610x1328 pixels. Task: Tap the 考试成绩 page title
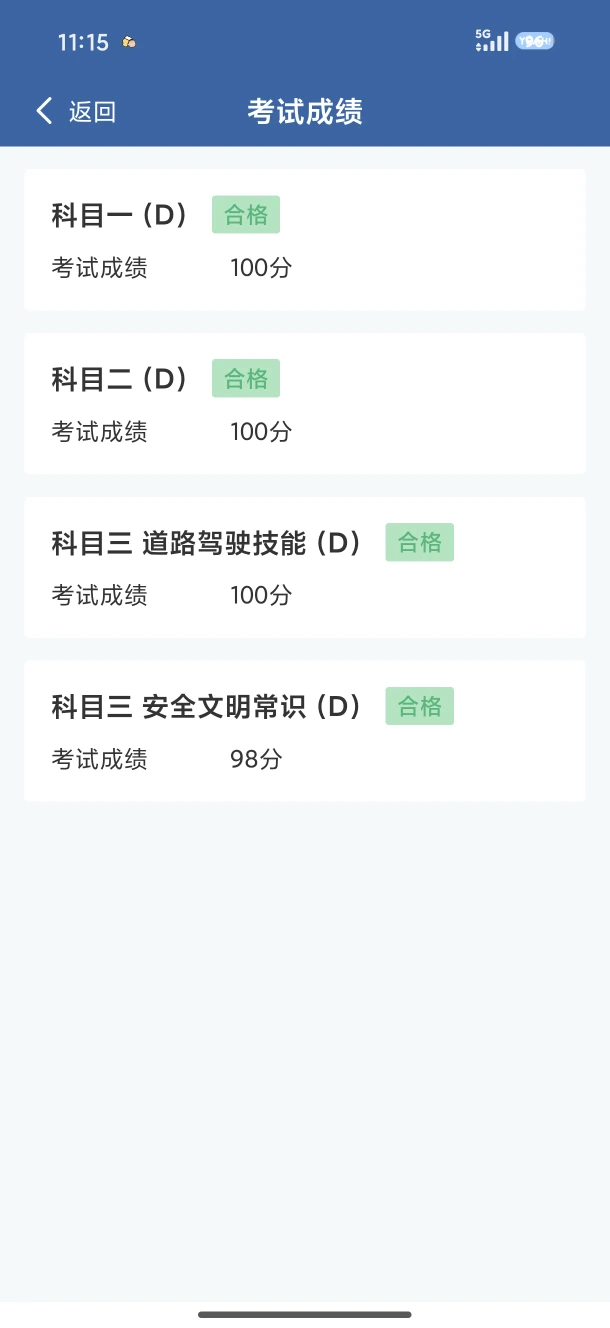click(x=305, y=112)
